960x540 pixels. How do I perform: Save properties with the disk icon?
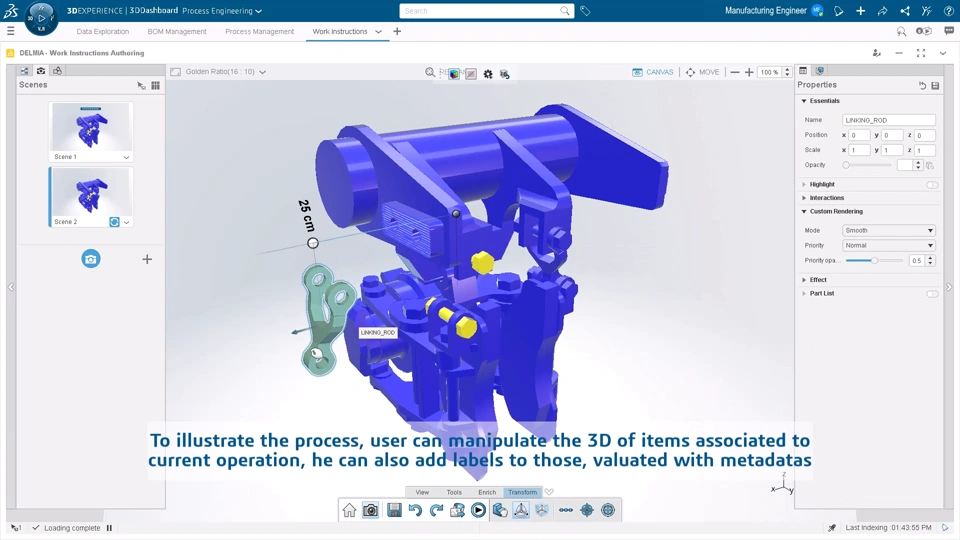pyautogui.click(x=935, y=86)
